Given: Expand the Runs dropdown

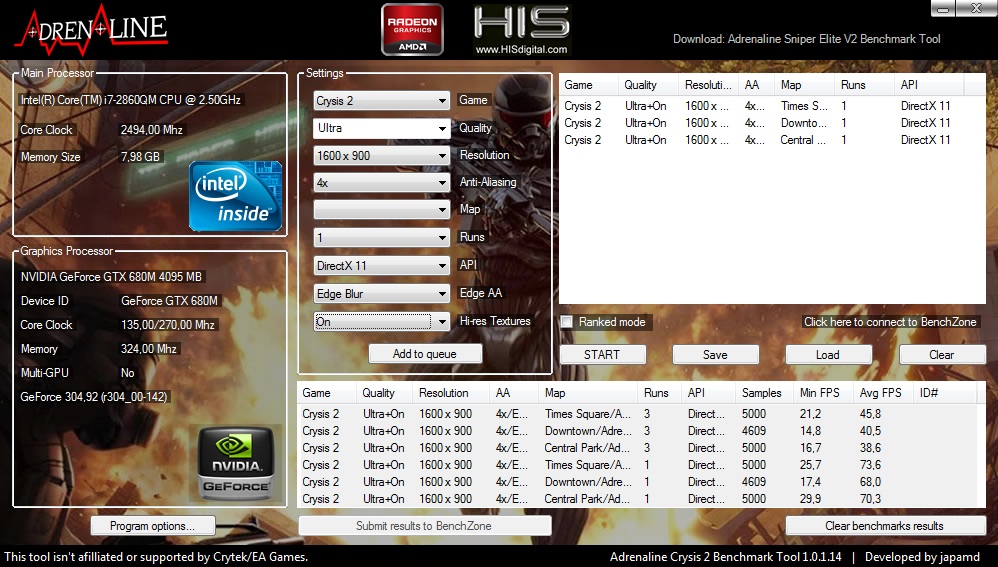Looking at the screenshot, I should tap(381, 237).
